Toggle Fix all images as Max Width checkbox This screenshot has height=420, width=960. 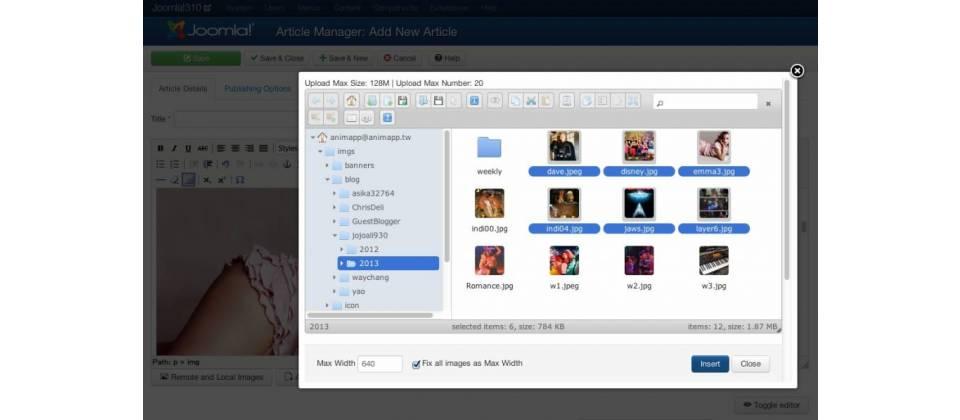click(x=416, y=364)
